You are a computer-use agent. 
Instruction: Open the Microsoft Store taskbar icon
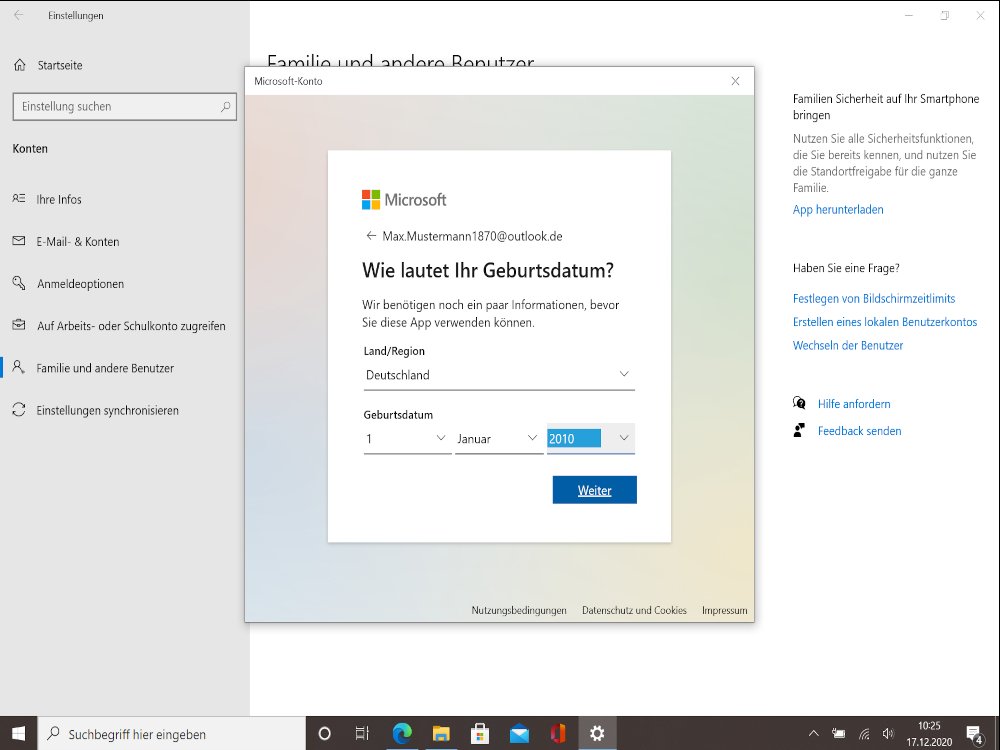[479, 734]
